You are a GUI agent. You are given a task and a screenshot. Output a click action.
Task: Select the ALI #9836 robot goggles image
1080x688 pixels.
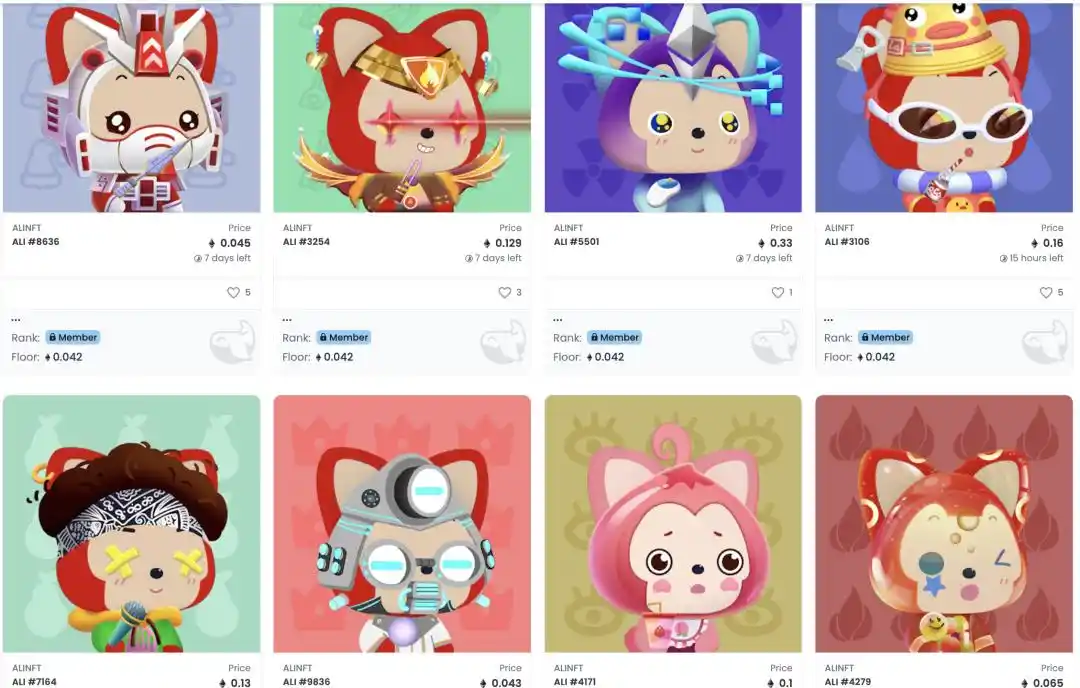pyautogui.click(x=402, y=523)
